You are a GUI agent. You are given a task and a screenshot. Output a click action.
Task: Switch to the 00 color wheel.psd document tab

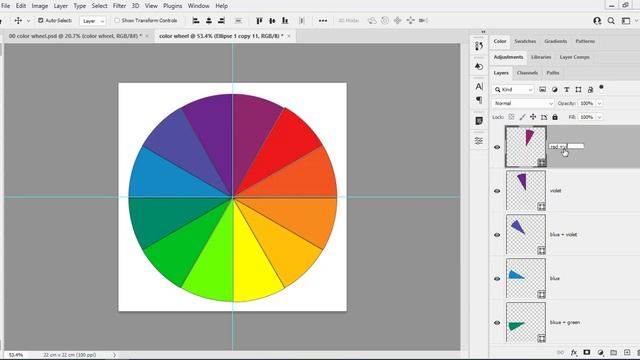pyautogui.click(x=75, y=36)
